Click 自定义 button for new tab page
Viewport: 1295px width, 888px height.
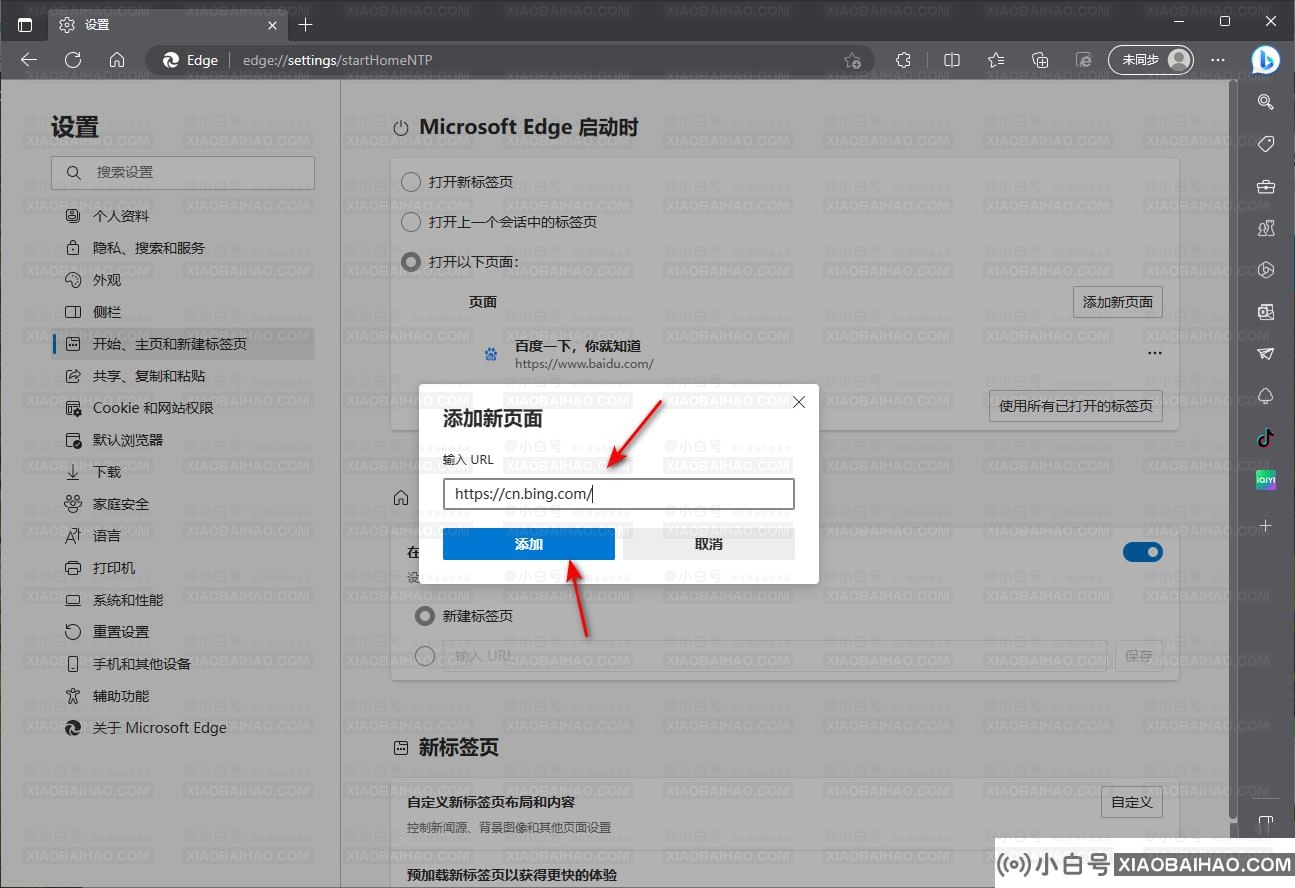coord(1132,802)
